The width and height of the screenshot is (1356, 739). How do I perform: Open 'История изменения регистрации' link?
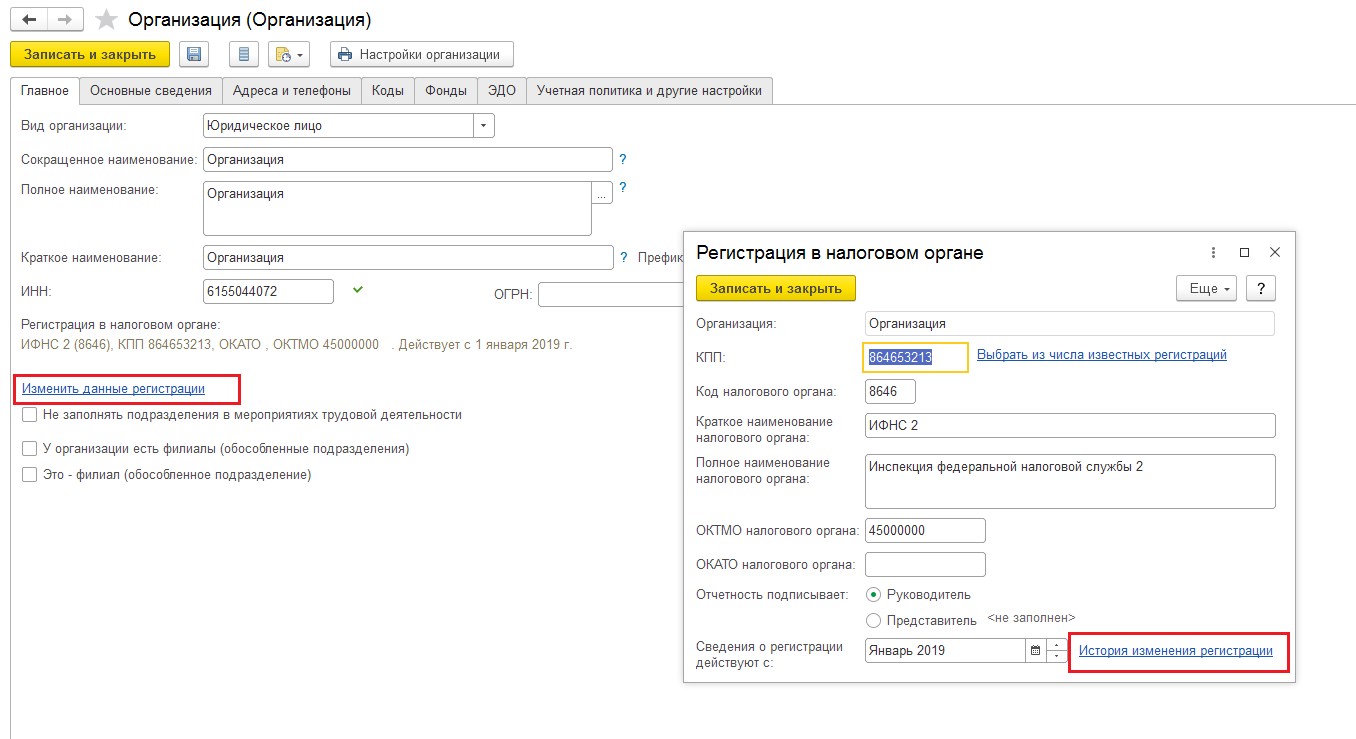click(1177, 650)
